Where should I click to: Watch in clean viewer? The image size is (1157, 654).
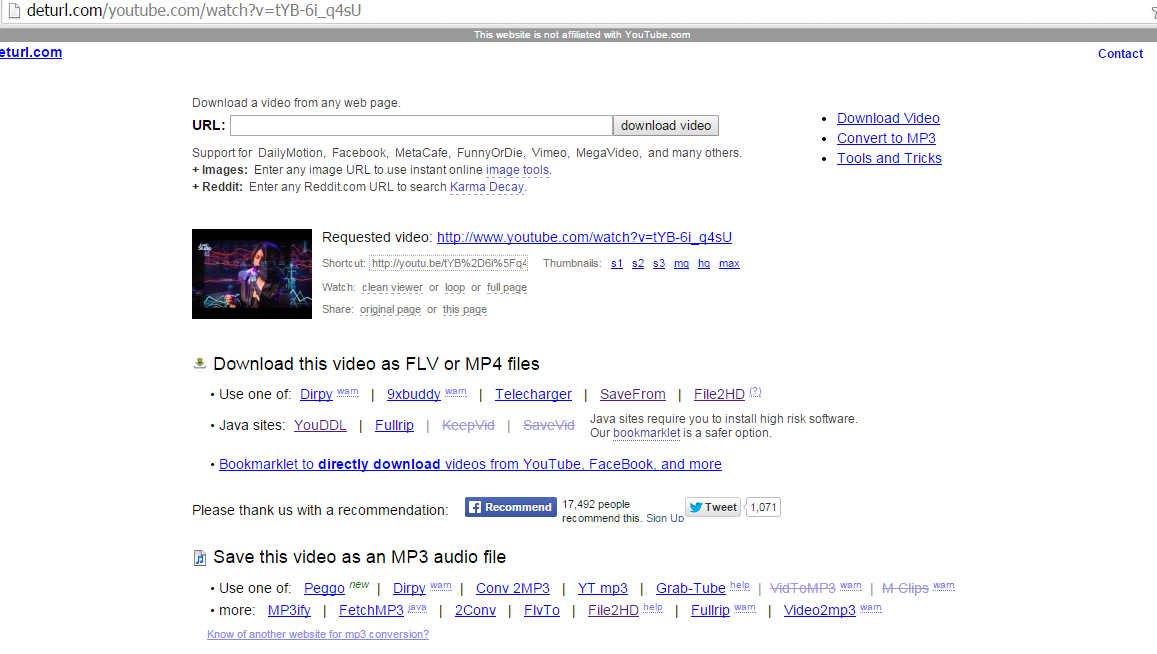tap(392, 288)
